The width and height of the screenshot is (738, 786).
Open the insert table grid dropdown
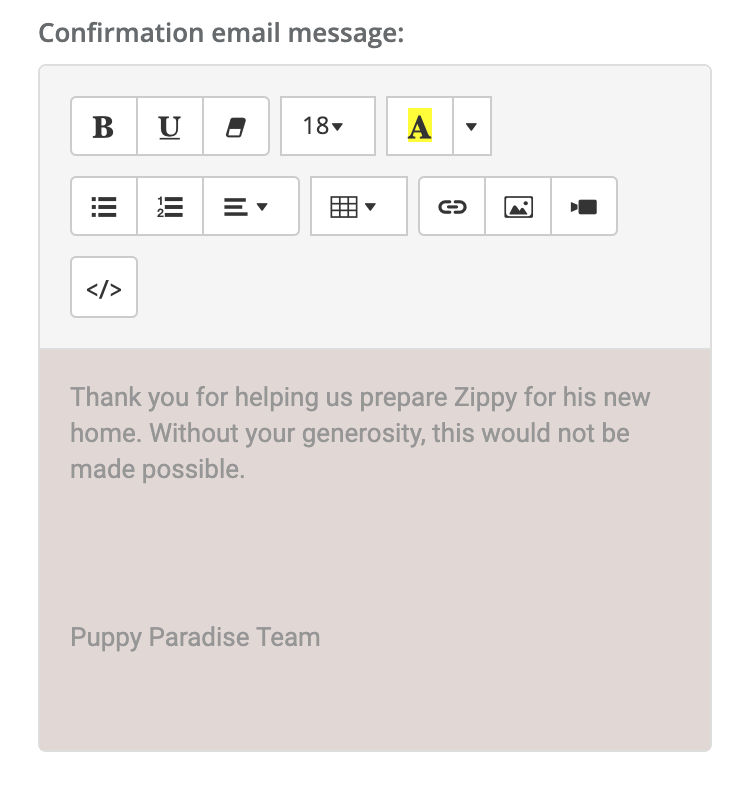(x=359, y=206)
